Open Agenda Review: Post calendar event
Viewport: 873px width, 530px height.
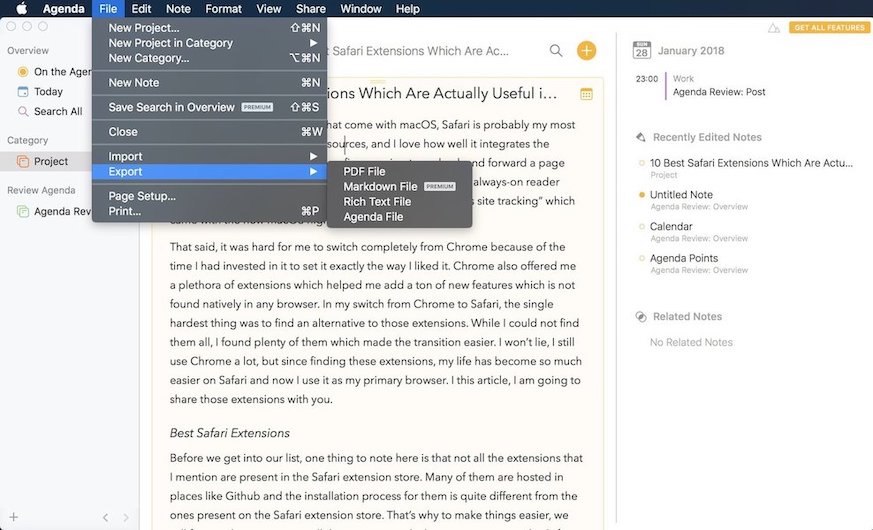coord(719,92)
